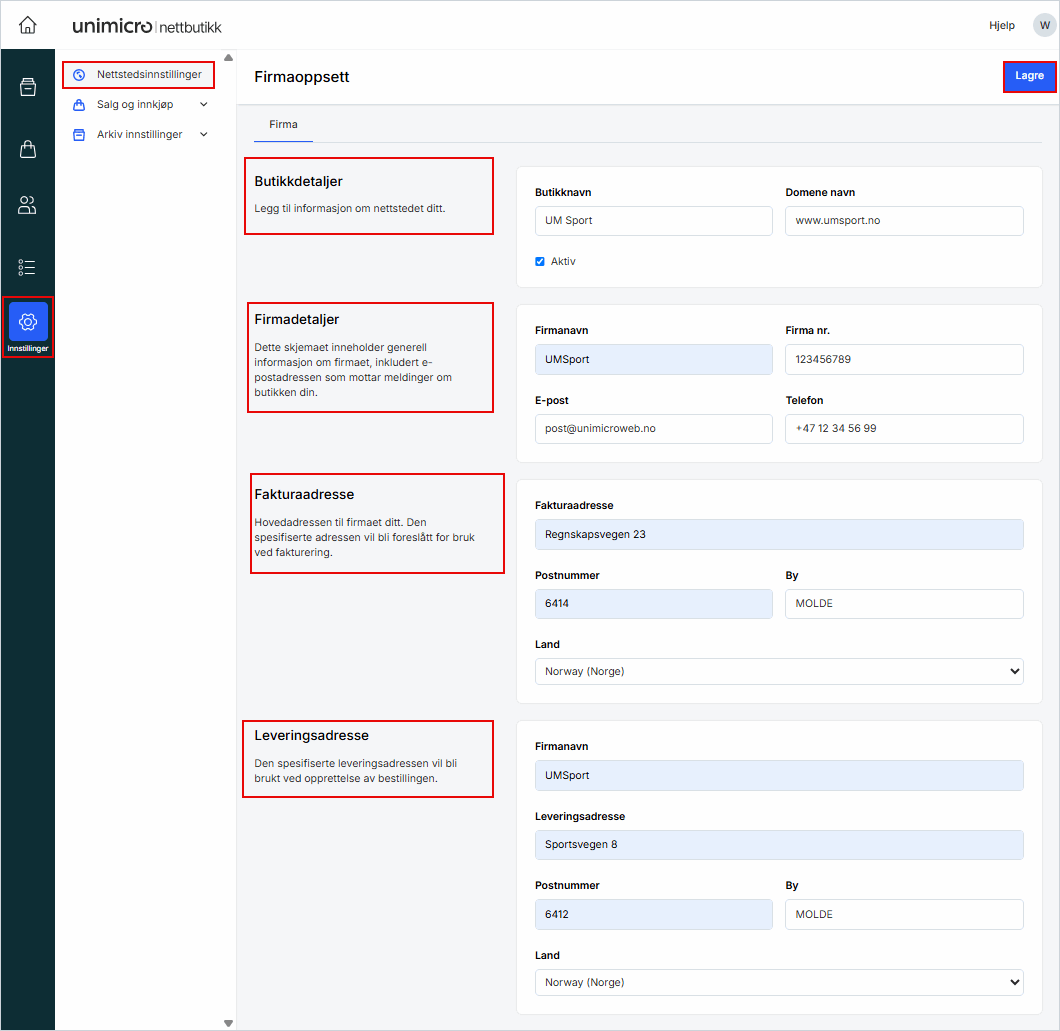Click the Arkiv innstillinger box icon
The image size is (1060, 1031).
point(79,135)
